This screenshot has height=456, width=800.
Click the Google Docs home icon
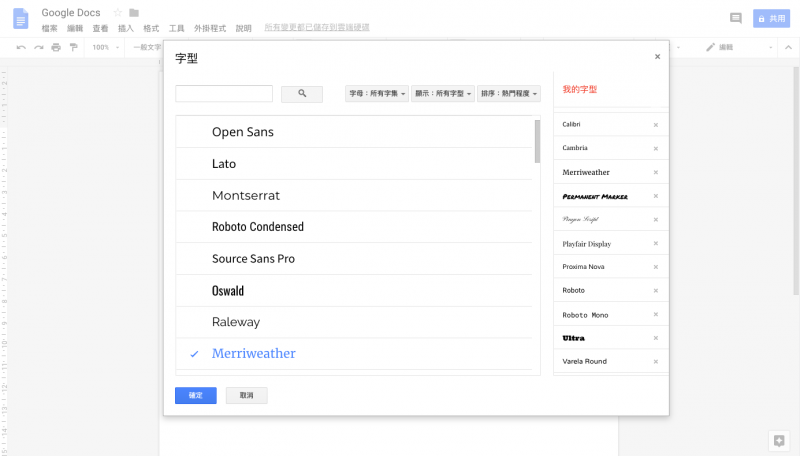click(x=20, y=19)
